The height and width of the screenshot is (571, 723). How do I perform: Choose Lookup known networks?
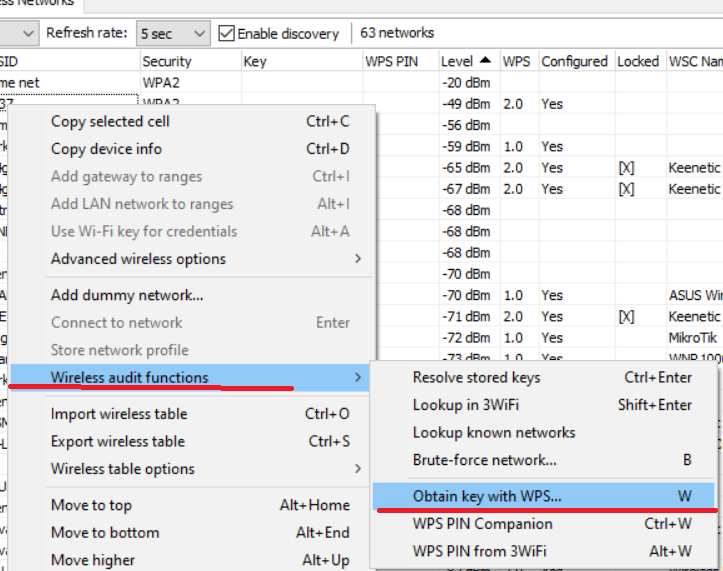click(x=494, y=433)
